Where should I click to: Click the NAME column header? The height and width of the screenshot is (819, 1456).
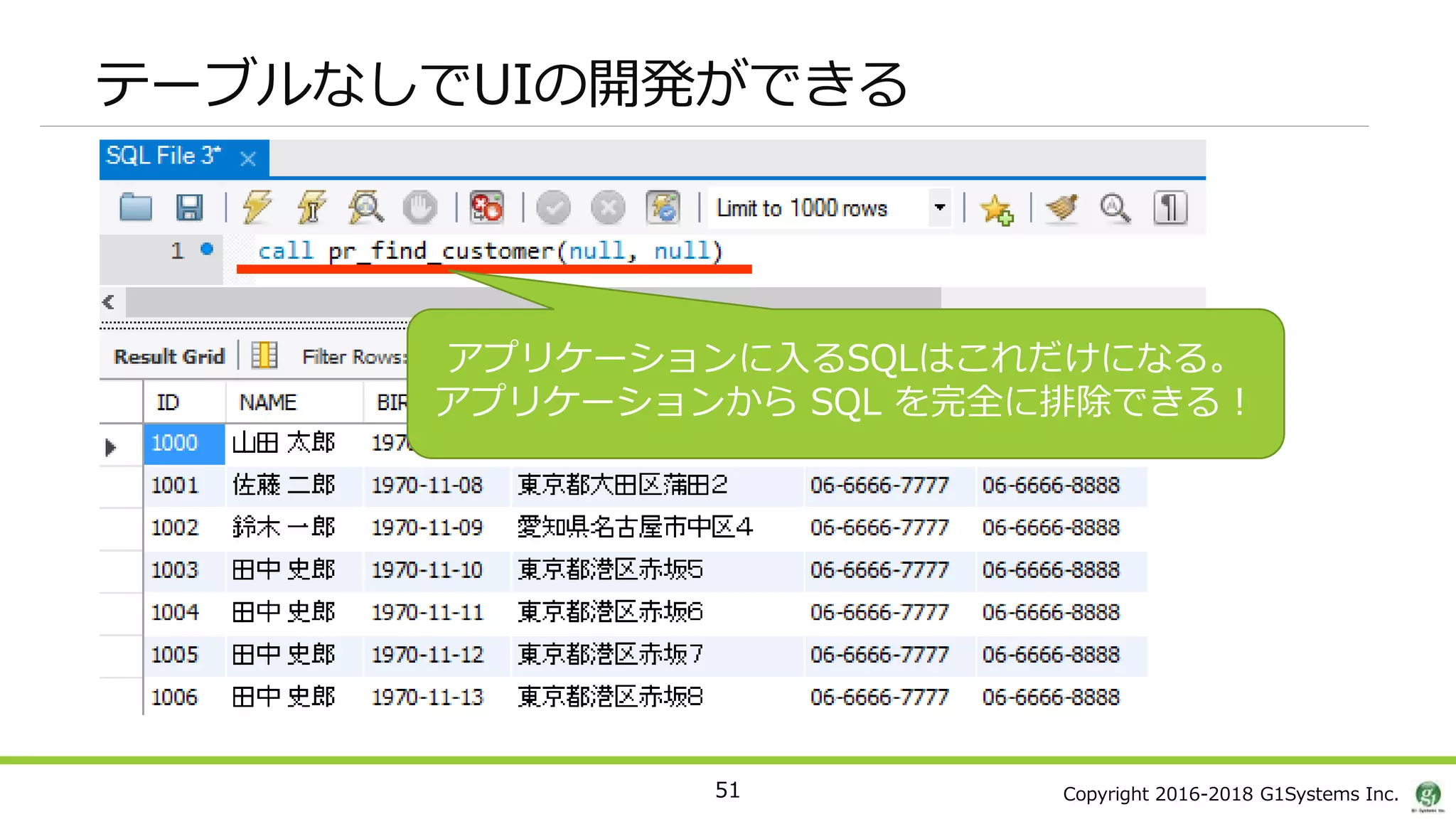pos(294,402)
